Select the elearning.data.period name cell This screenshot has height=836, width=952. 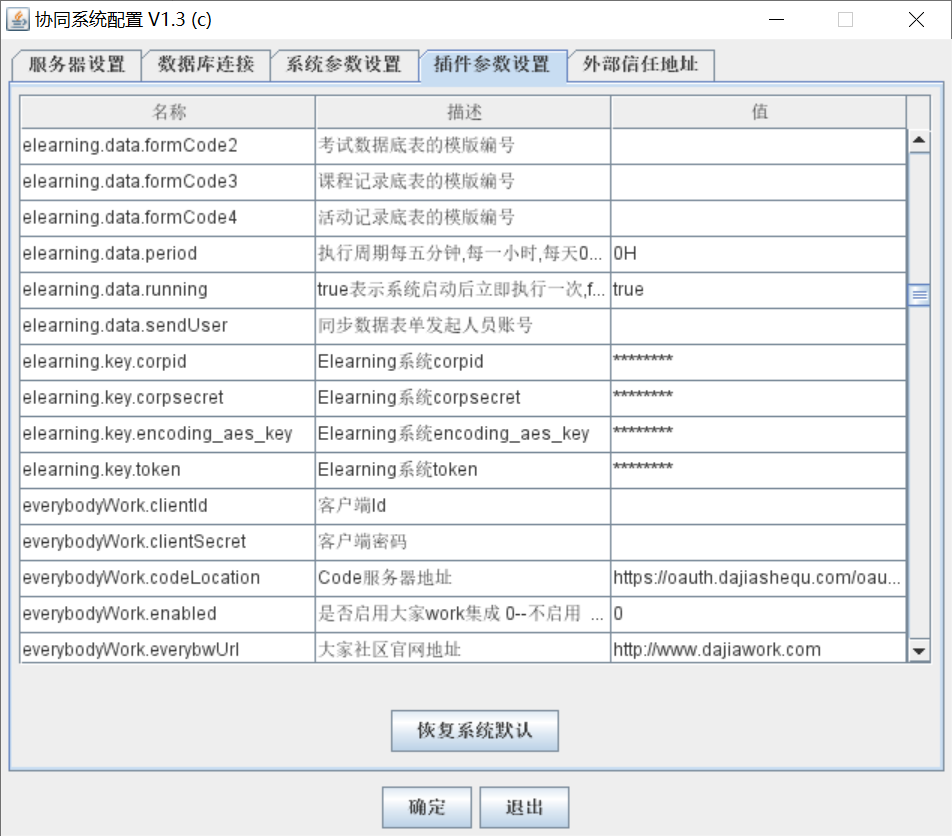tap(168, 253)
